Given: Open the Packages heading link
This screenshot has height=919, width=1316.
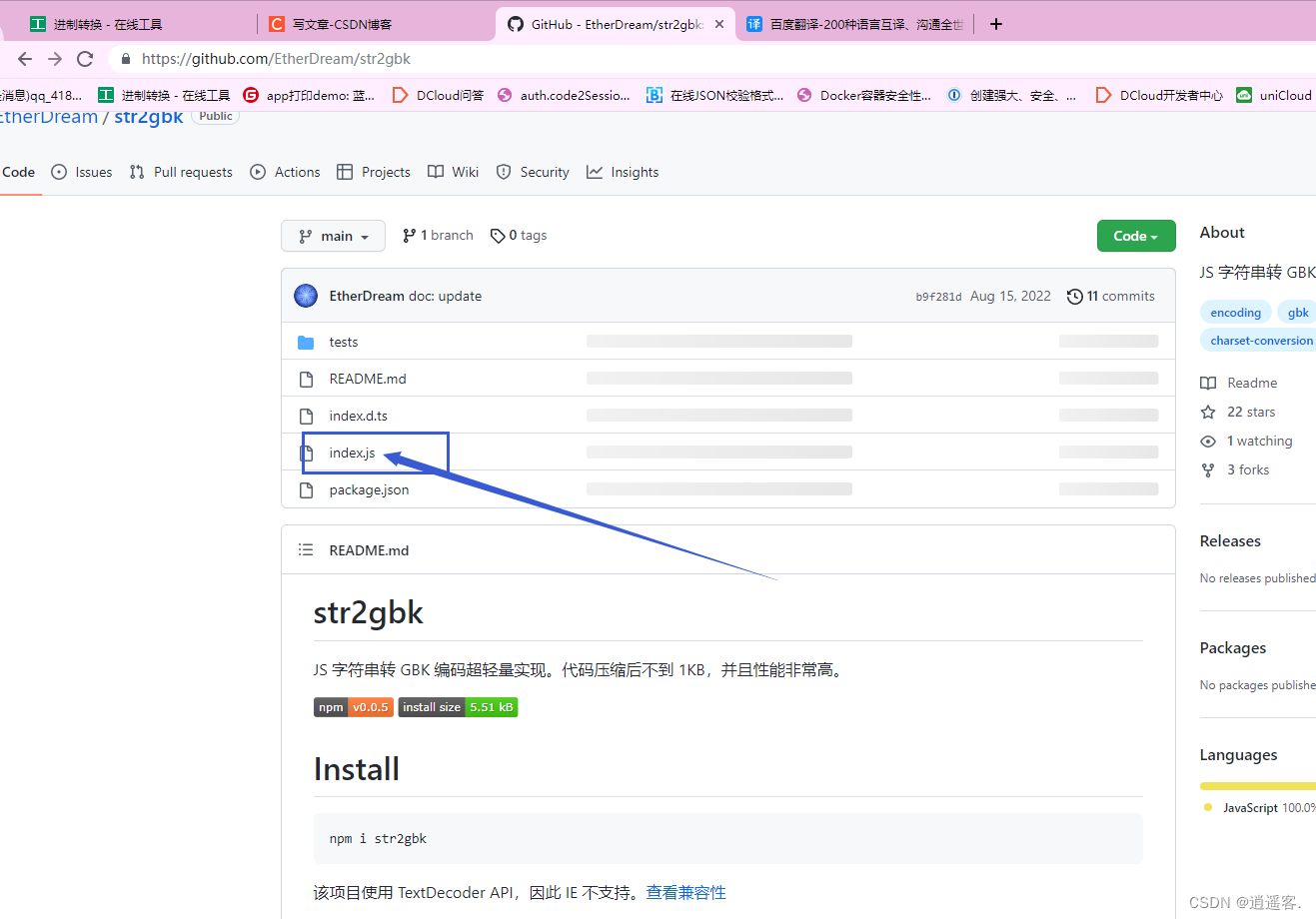Looking at the screenshot, I should point(1233,647).
